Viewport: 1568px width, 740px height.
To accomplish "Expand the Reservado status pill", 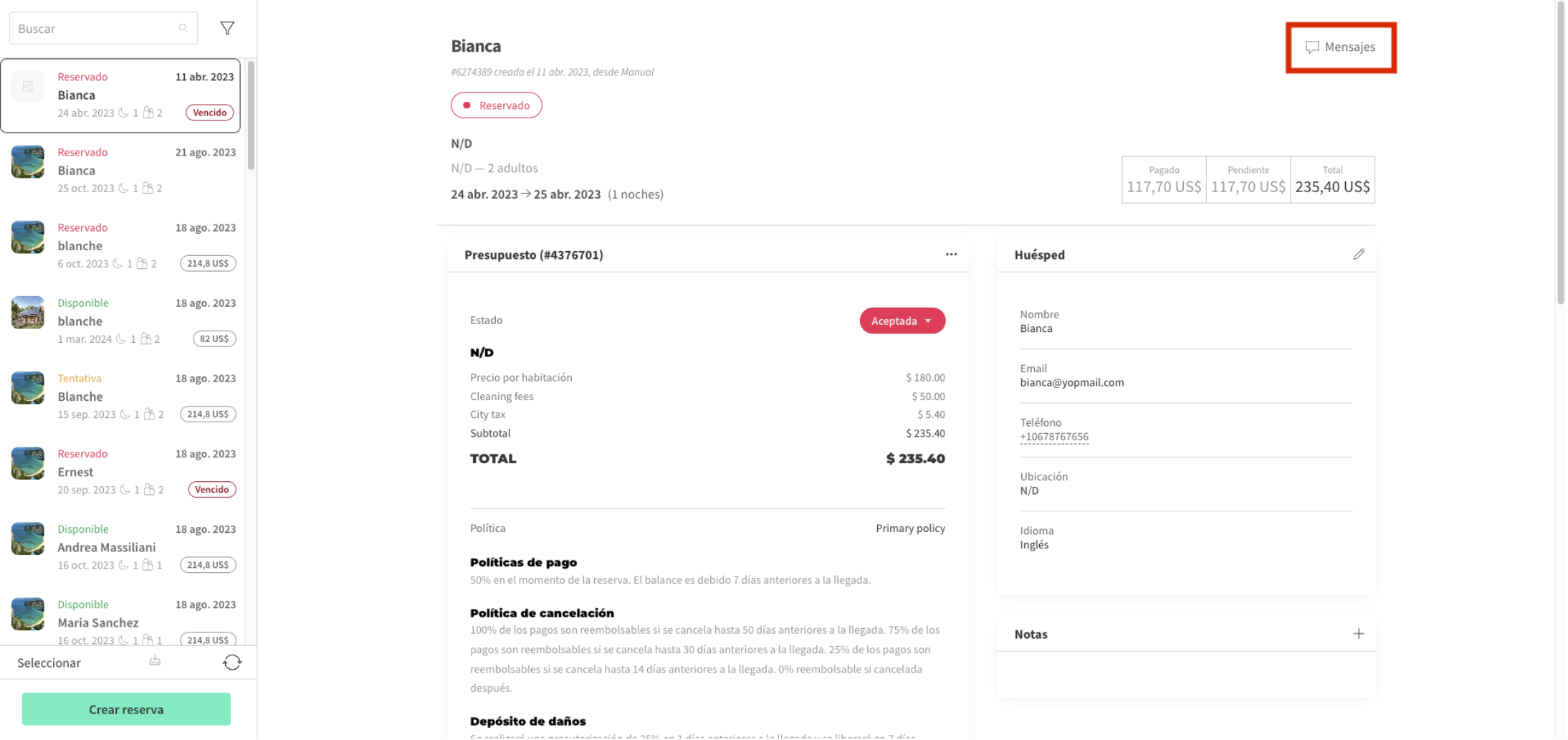I will pyautogui.click(x=496, y=105).
